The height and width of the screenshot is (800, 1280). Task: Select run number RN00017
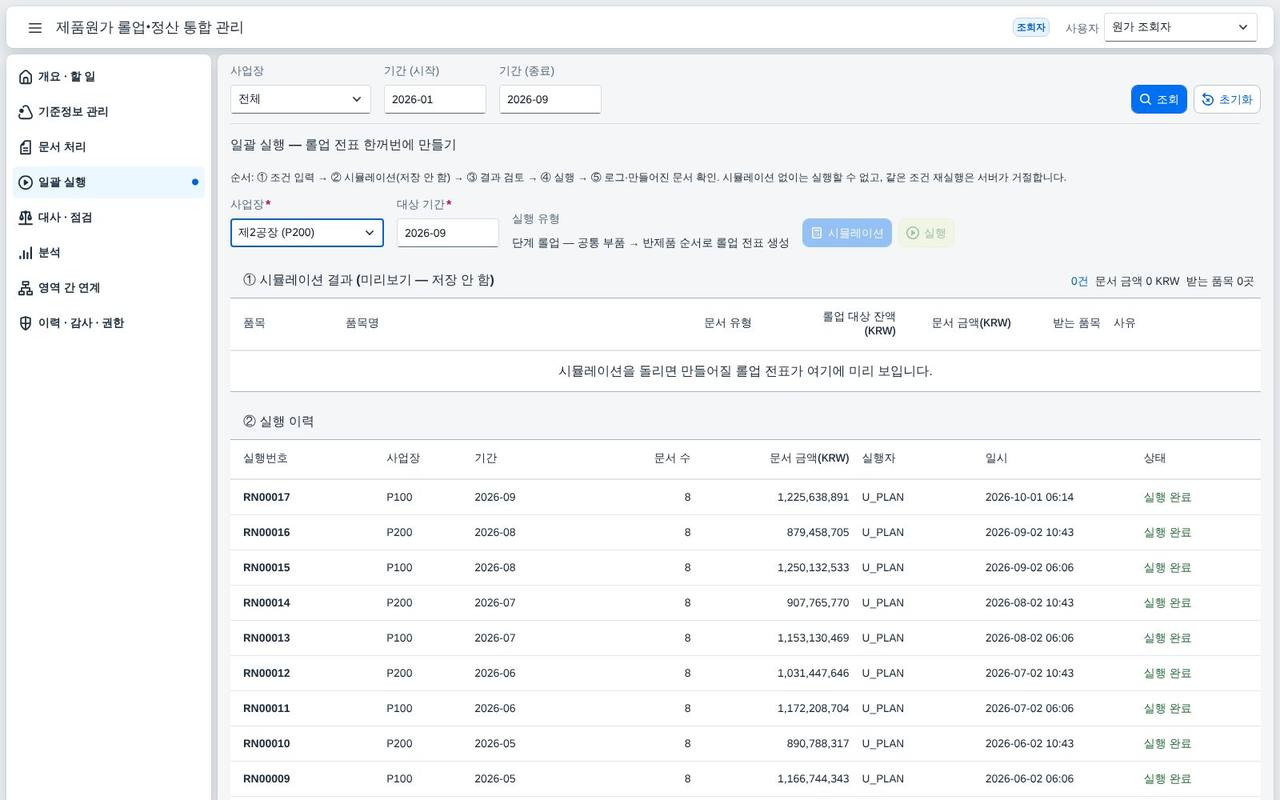click(x=266, y=497)
